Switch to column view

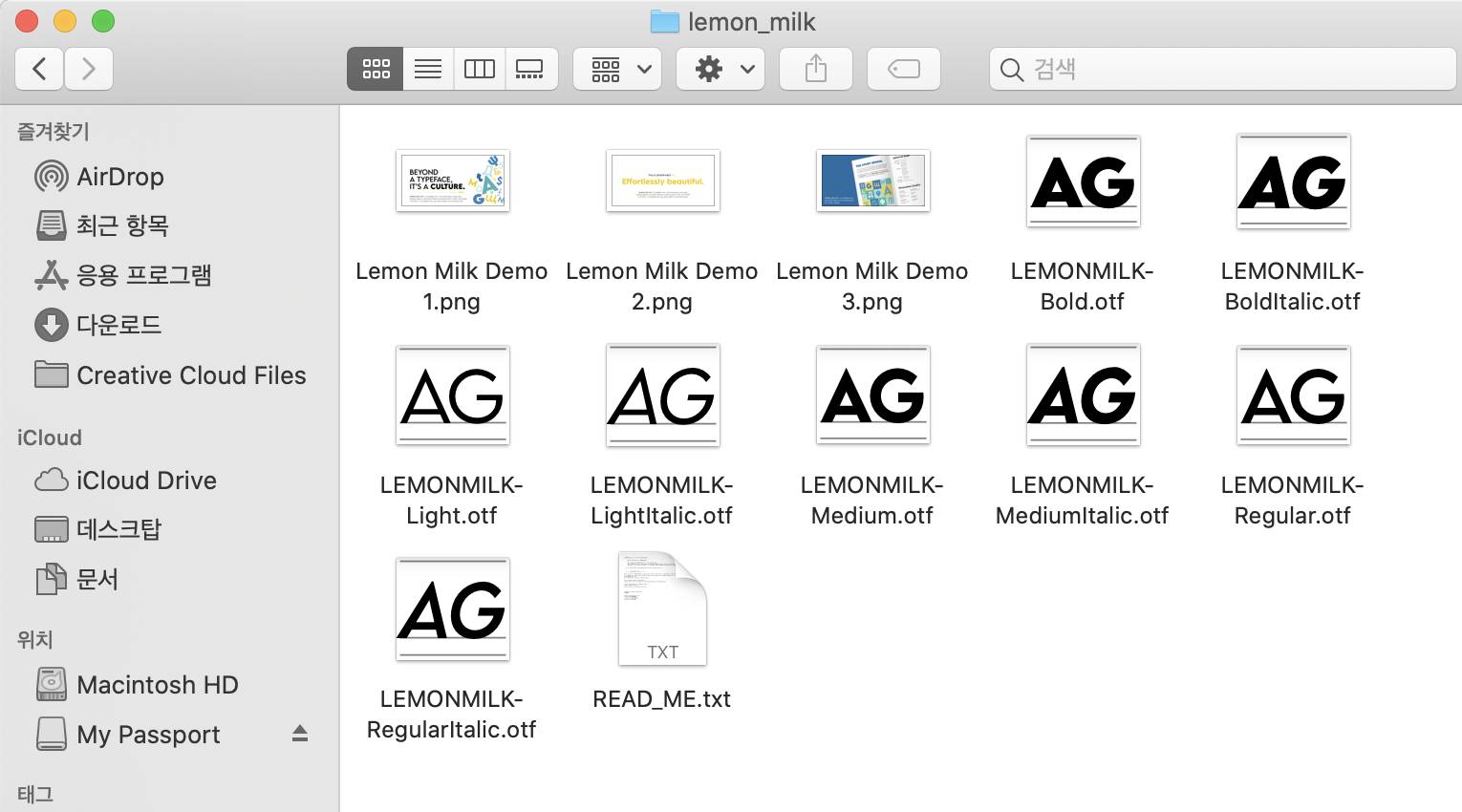pos(480,69)
